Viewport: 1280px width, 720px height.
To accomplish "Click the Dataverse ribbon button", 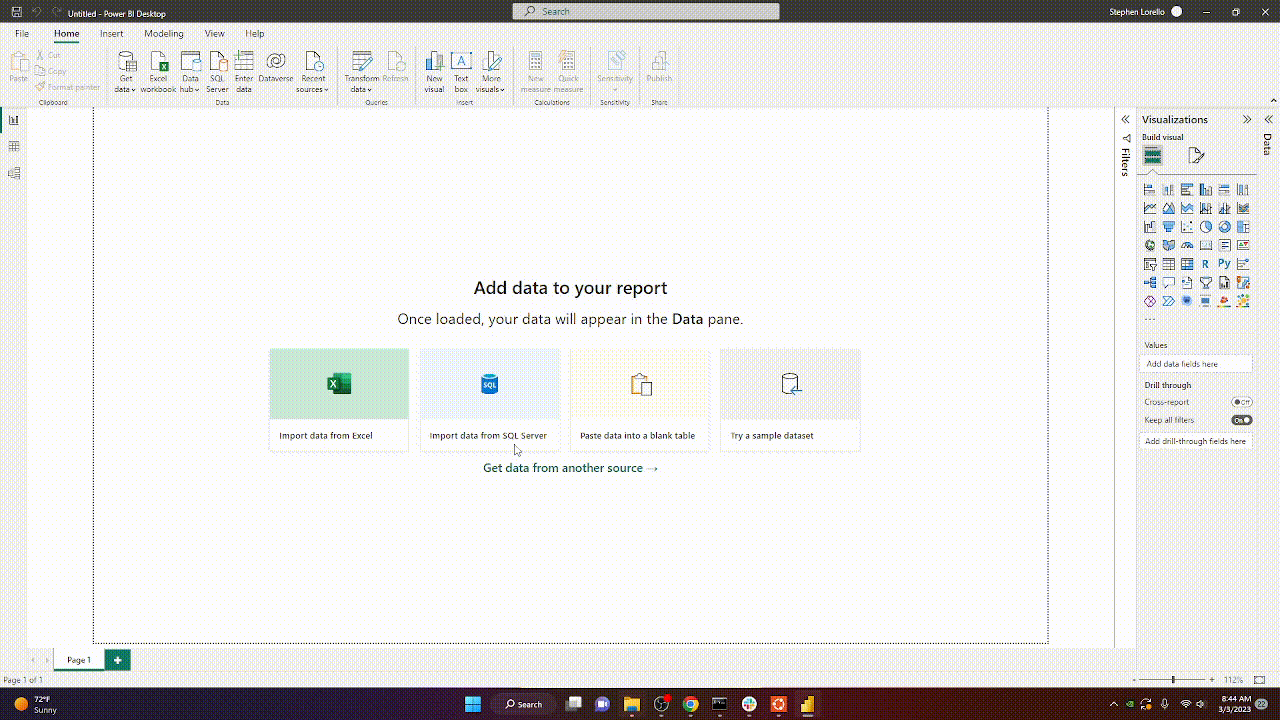I will click(x=275, y=68).
